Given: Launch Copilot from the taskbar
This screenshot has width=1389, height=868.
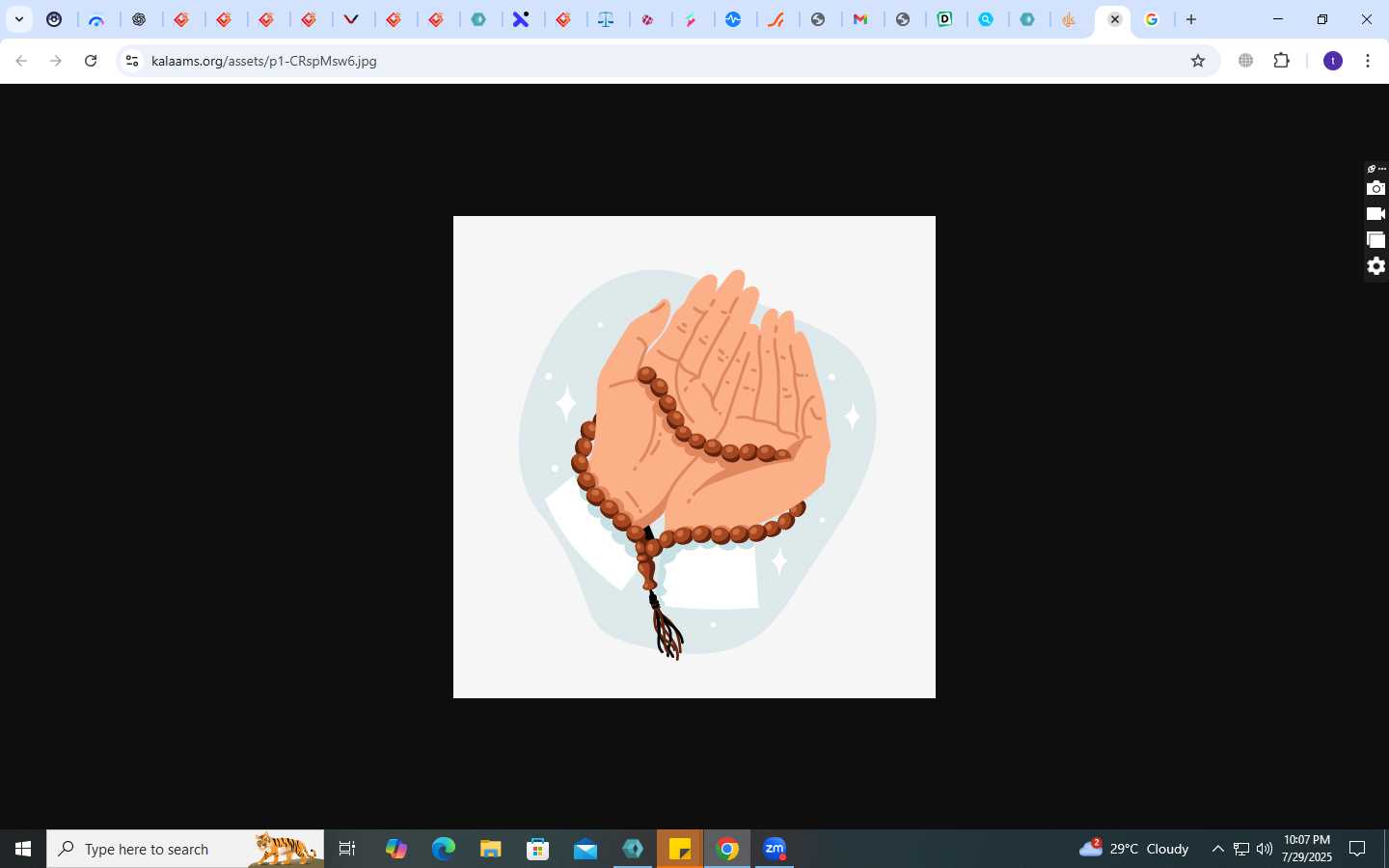Looking at the screenshot, I should click(396, 849).
